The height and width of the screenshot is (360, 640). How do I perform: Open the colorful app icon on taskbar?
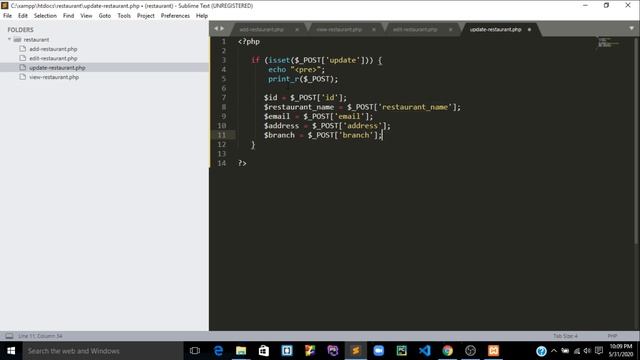coord(310,351)
